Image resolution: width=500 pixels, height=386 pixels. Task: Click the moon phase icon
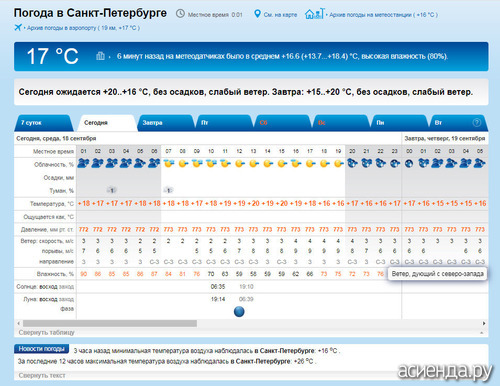click(239, 312)
